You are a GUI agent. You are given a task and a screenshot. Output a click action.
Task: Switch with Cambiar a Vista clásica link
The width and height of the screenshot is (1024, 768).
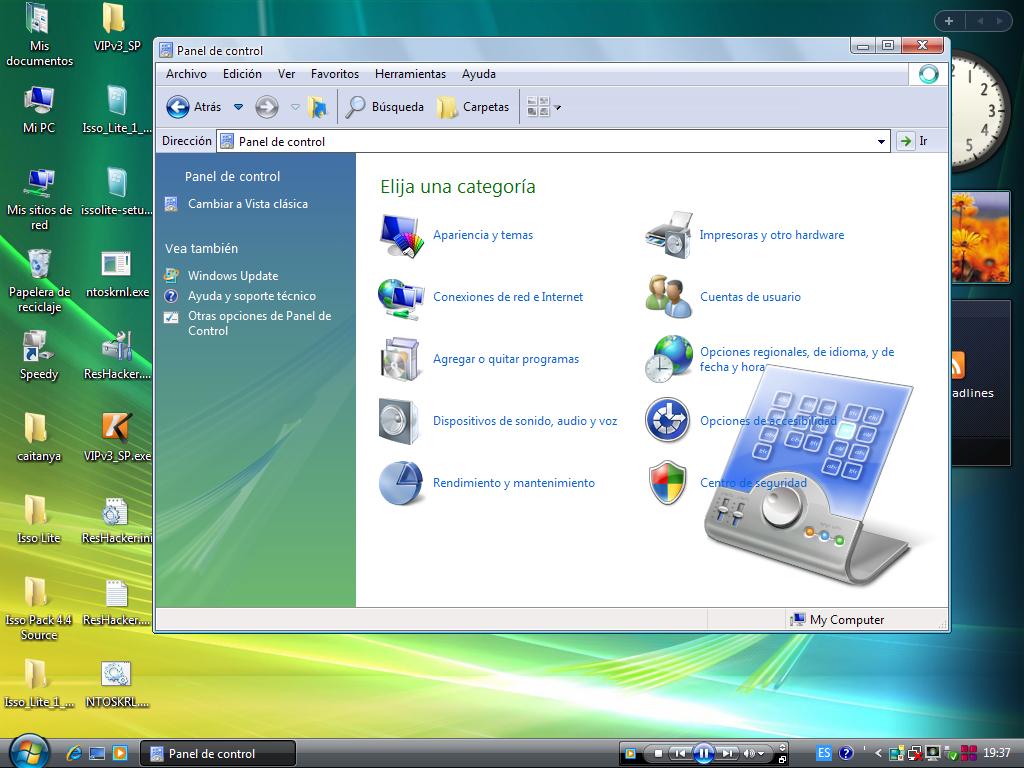(248, 204)
